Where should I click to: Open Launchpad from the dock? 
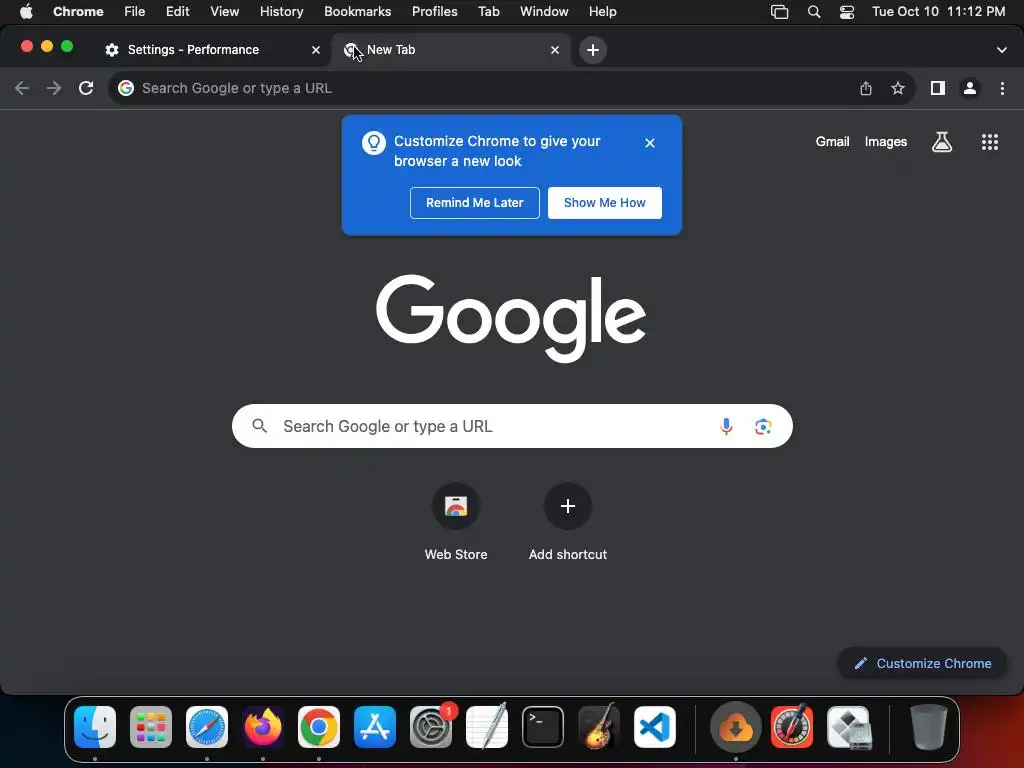pos(151,727)
